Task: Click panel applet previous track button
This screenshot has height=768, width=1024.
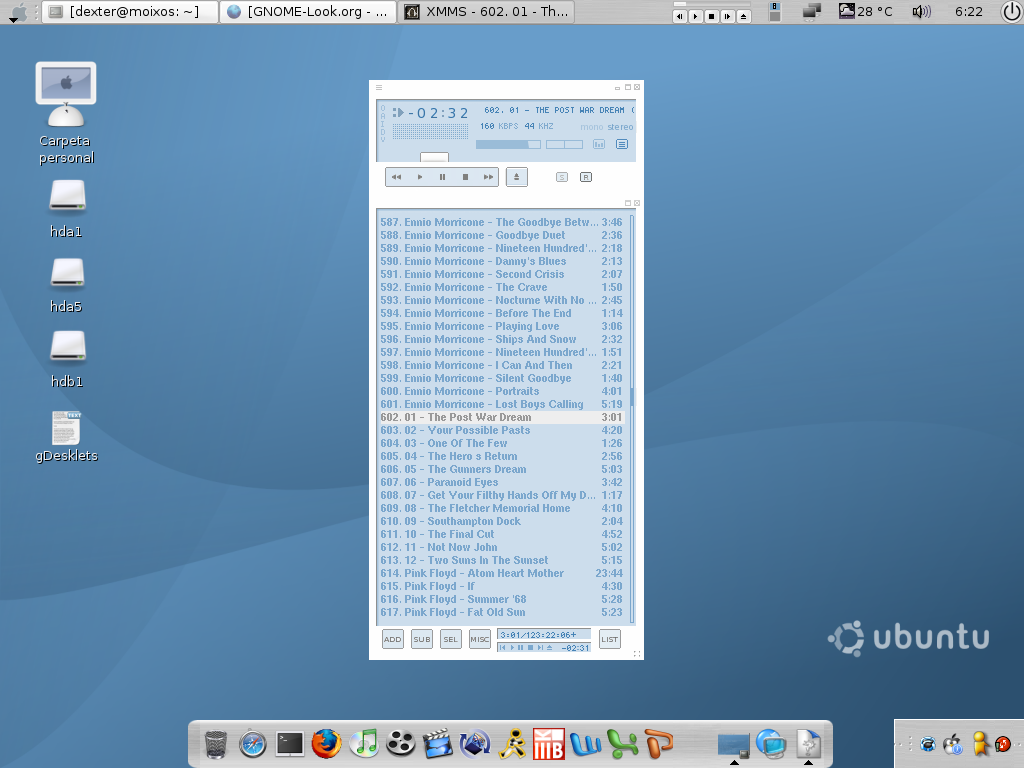Action: (x=680, y=16)
